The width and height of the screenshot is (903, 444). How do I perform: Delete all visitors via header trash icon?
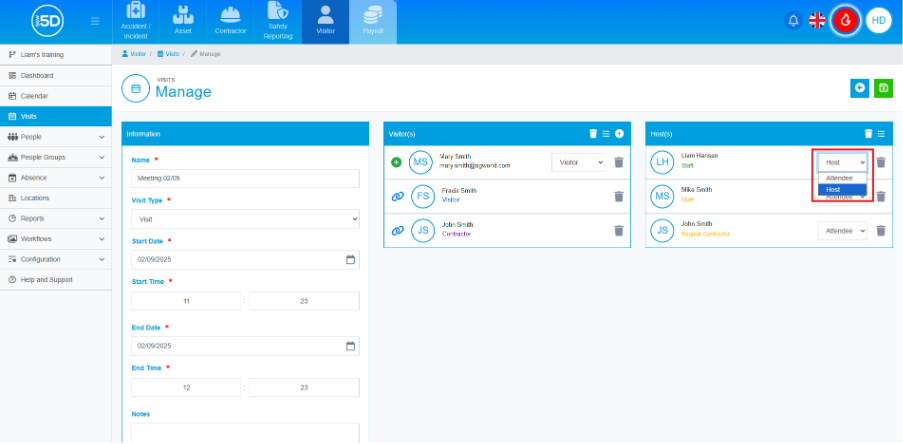point(593,134)
